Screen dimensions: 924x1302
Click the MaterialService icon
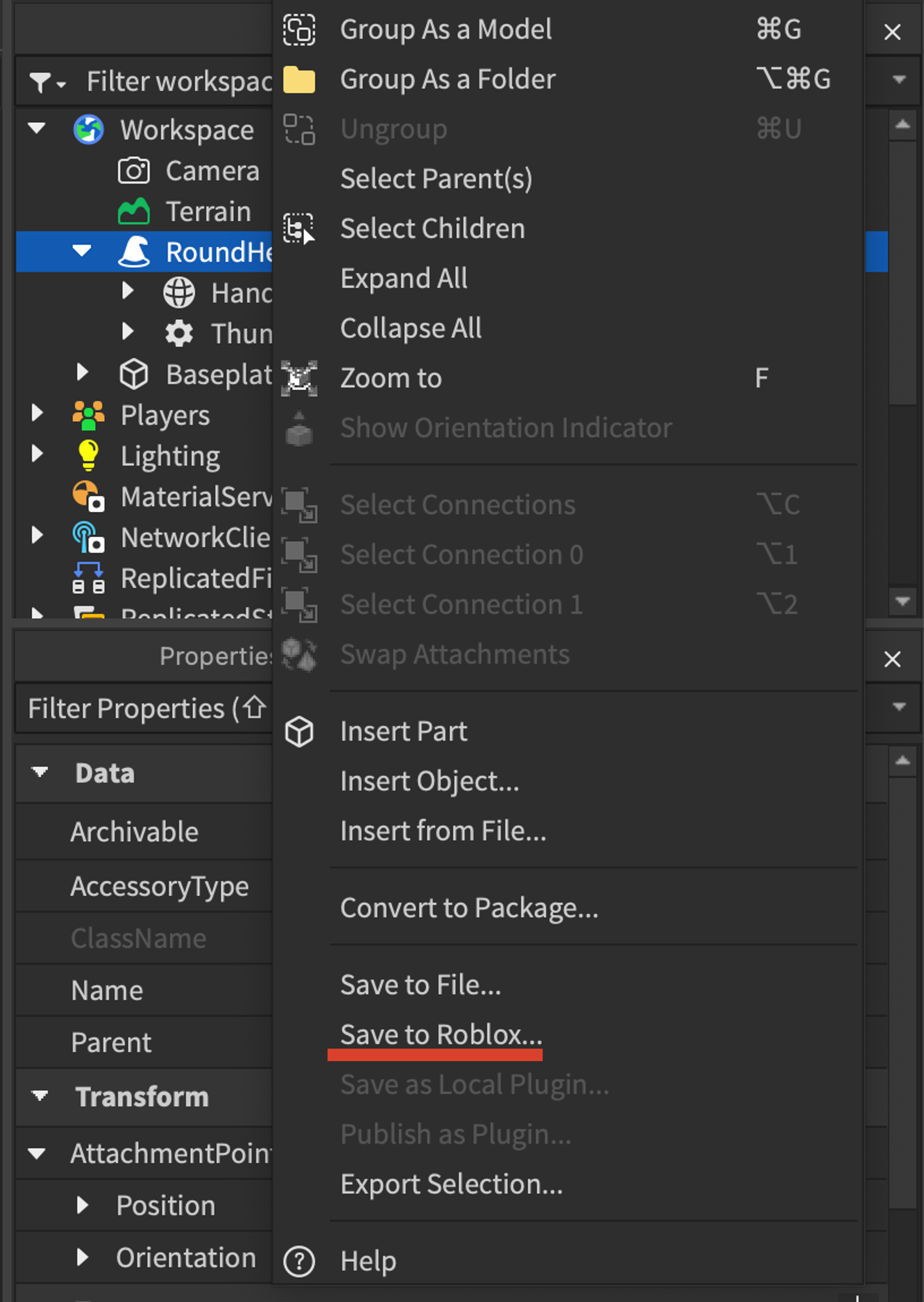click(x=89, y=496)
